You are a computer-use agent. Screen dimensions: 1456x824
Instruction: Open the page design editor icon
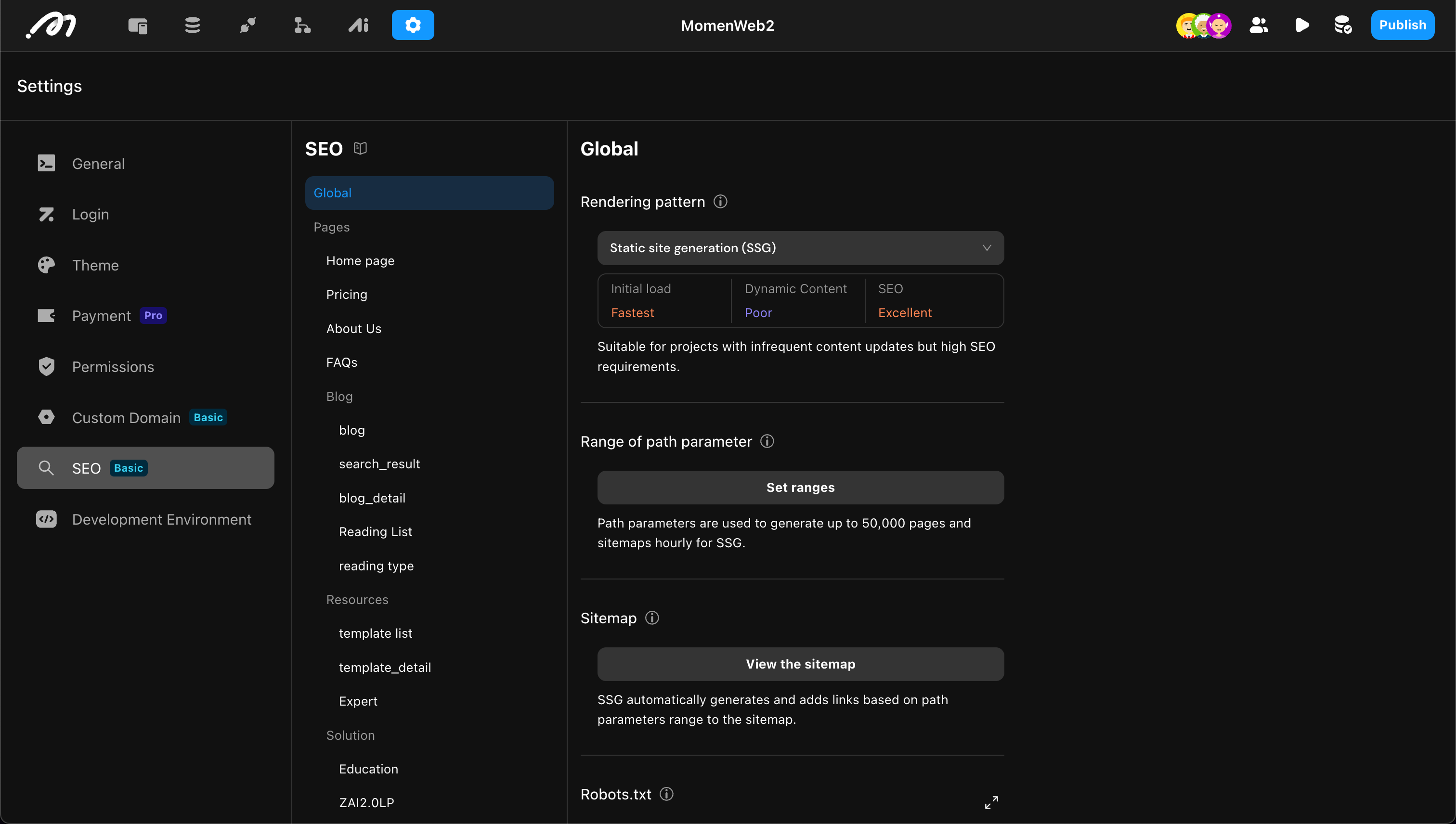pos(138,26)
